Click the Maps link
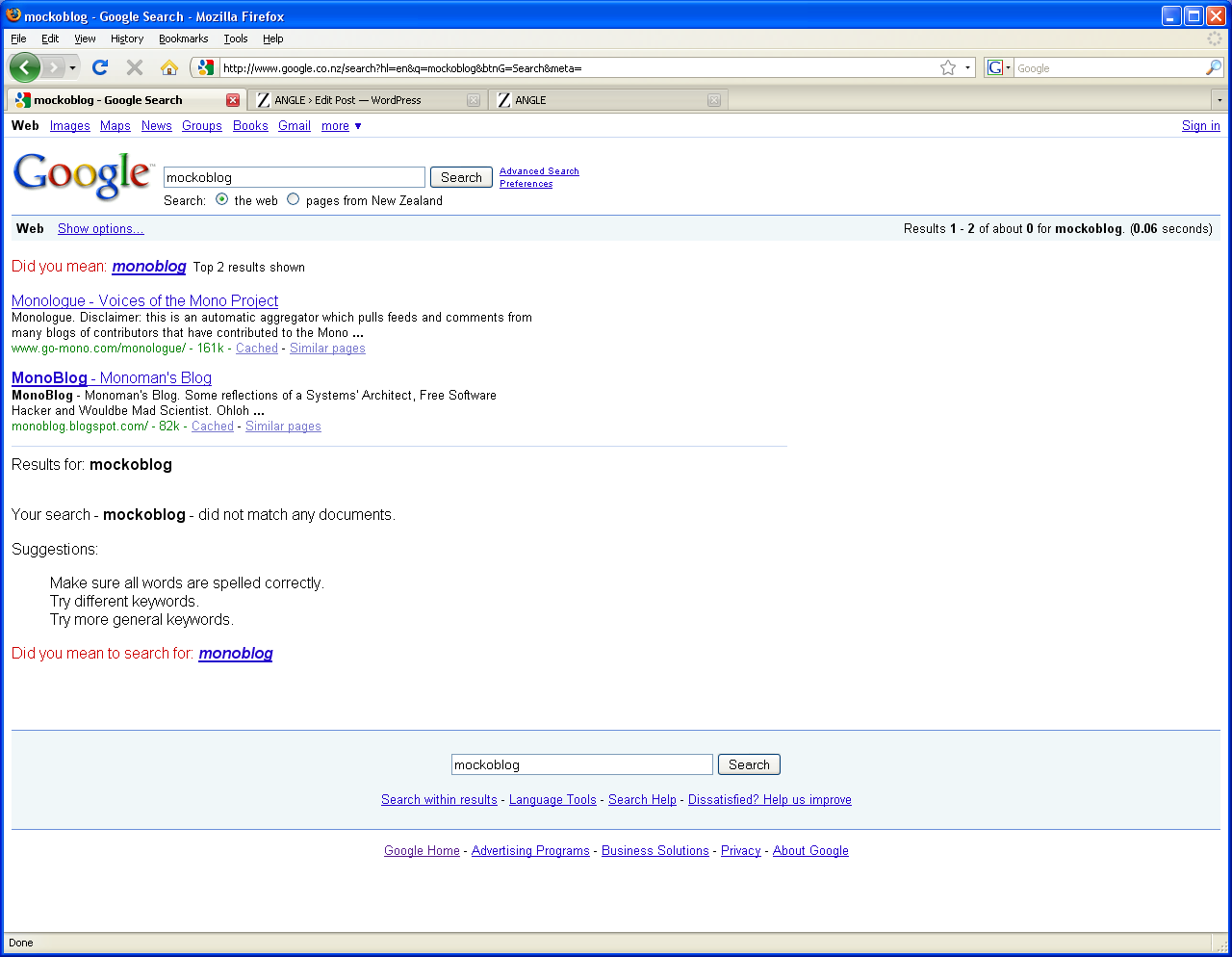Screen dimensions: 1232x957 click(115, 126)
